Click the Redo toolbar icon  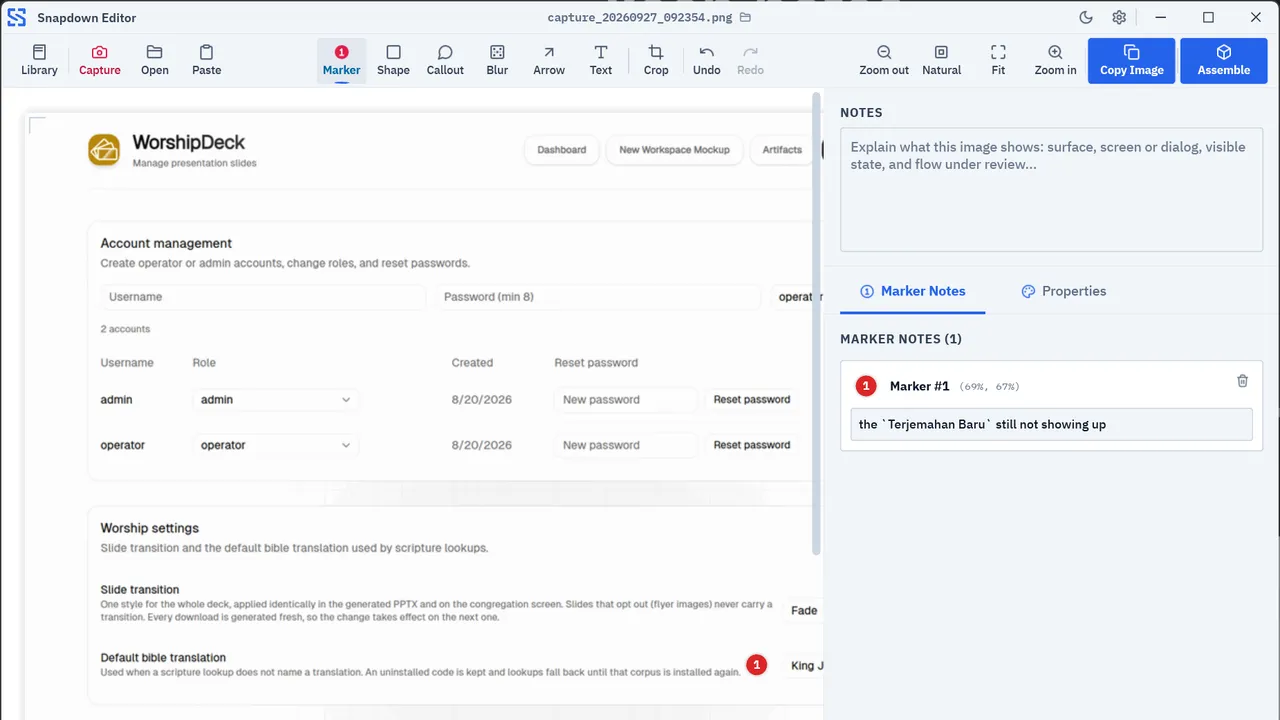coord(750,60)
